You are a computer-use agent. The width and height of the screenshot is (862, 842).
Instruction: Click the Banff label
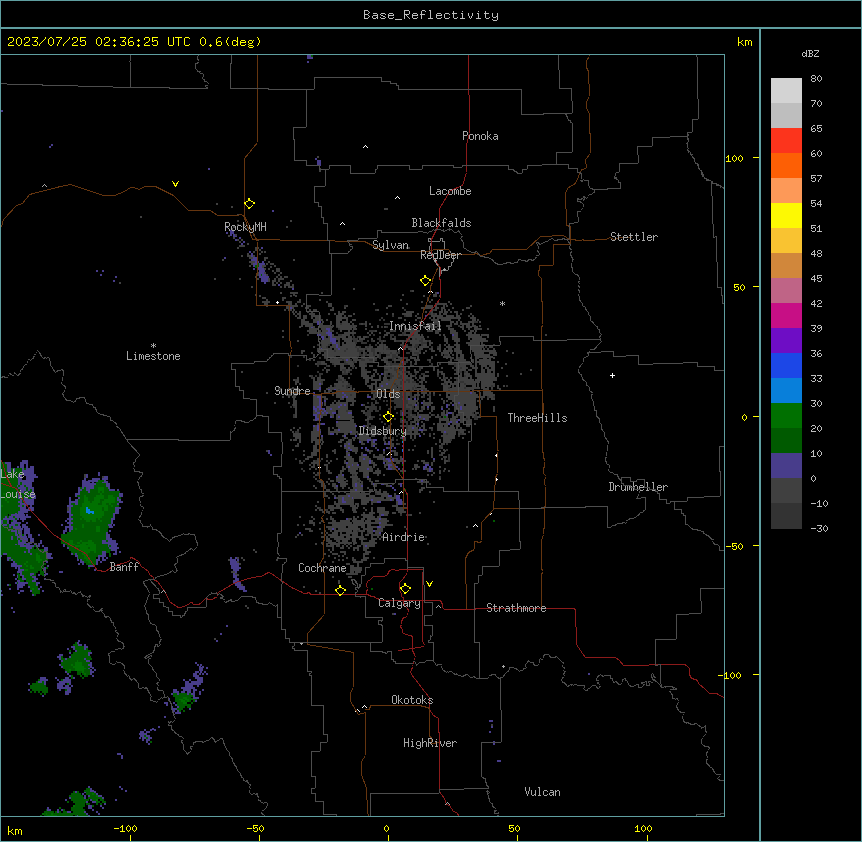tap(124, 567)
